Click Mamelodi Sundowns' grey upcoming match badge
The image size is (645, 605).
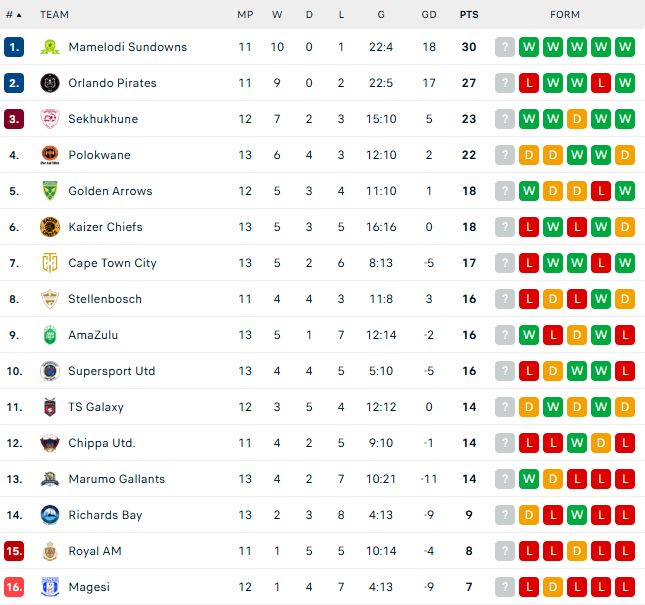coord(505,47)
